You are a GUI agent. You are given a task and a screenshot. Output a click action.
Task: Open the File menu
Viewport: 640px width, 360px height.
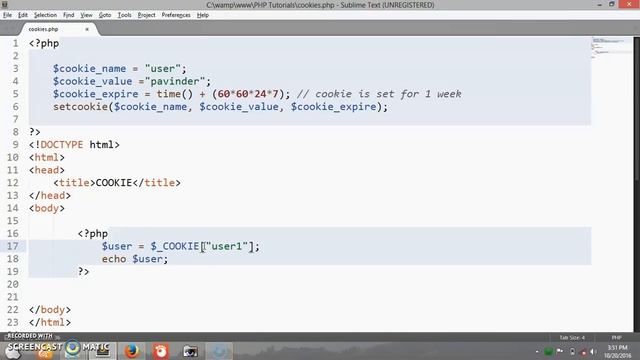click(x=7, y=15)
